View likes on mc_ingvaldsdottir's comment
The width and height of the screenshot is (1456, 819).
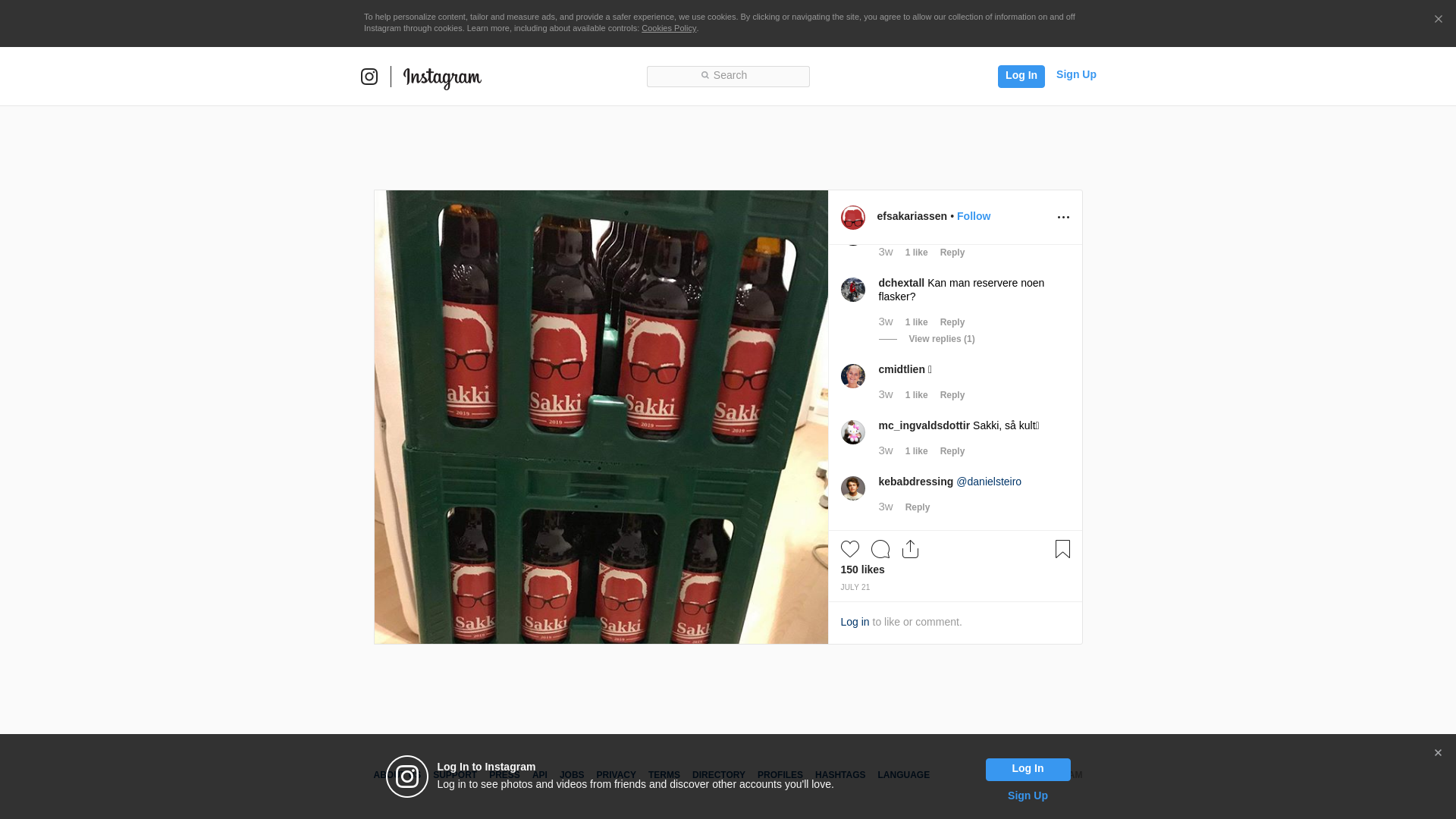(x=916, y=451)
